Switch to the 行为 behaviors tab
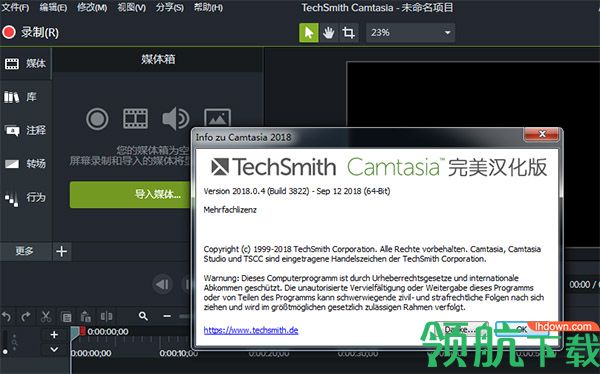The image size is (600, 374). coord(26,198)
